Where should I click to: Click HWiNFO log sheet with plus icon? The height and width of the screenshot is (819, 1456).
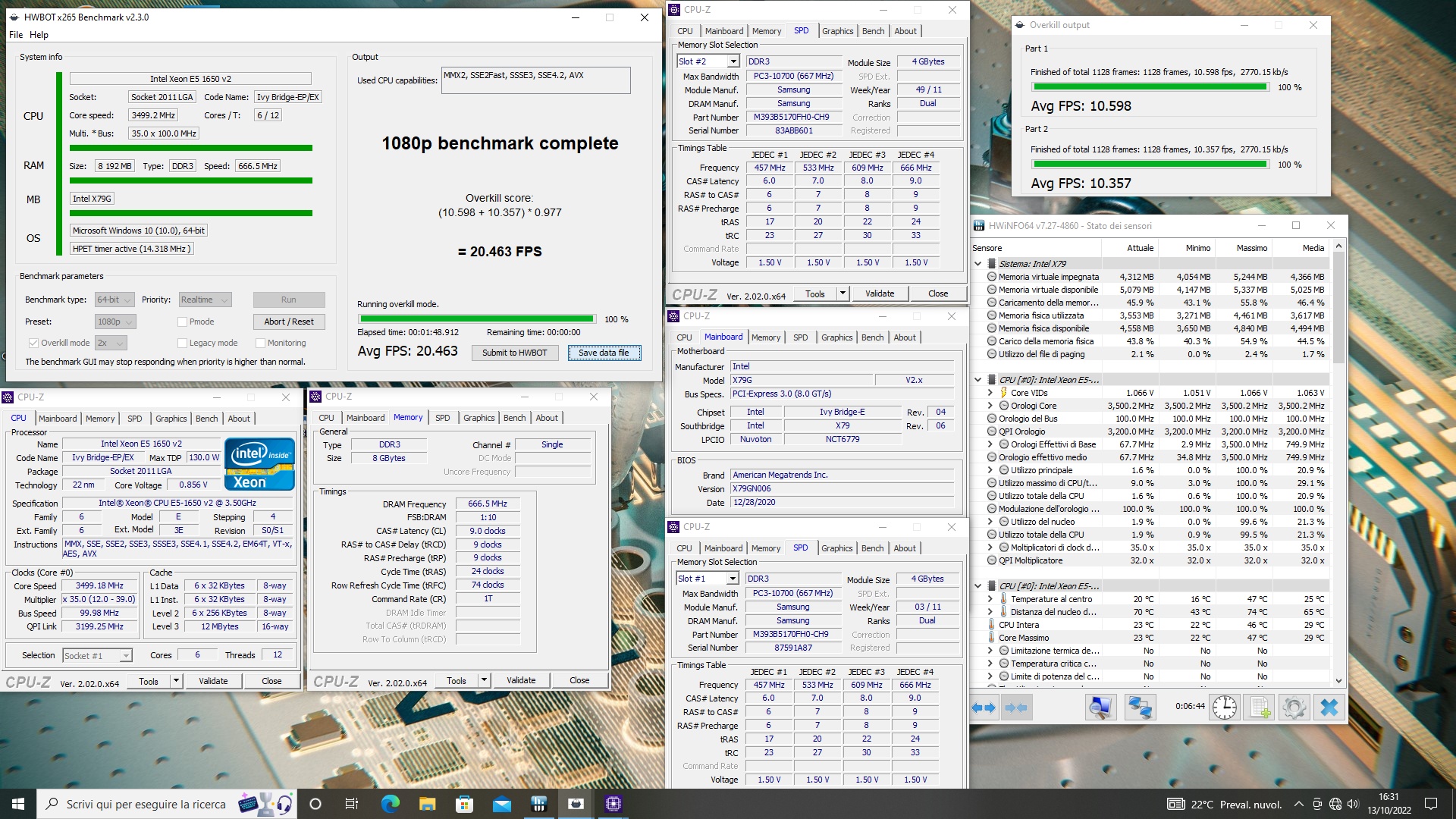[1260, 708]
